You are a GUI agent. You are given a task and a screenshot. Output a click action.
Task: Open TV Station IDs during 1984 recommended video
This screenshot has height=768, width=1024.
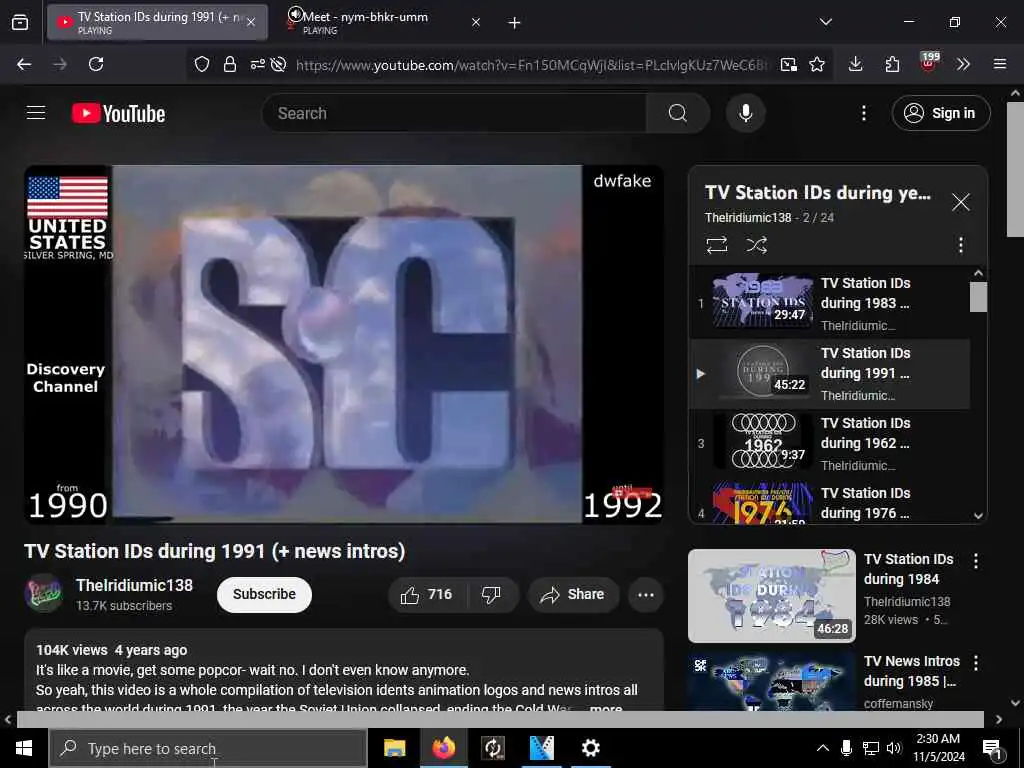771,596
